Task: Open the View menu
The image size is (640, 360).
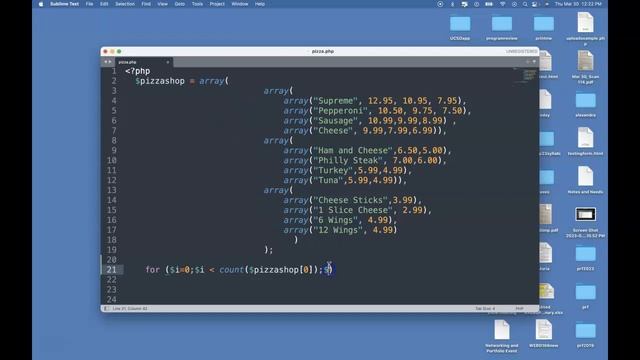Action: tap(162, 4)
